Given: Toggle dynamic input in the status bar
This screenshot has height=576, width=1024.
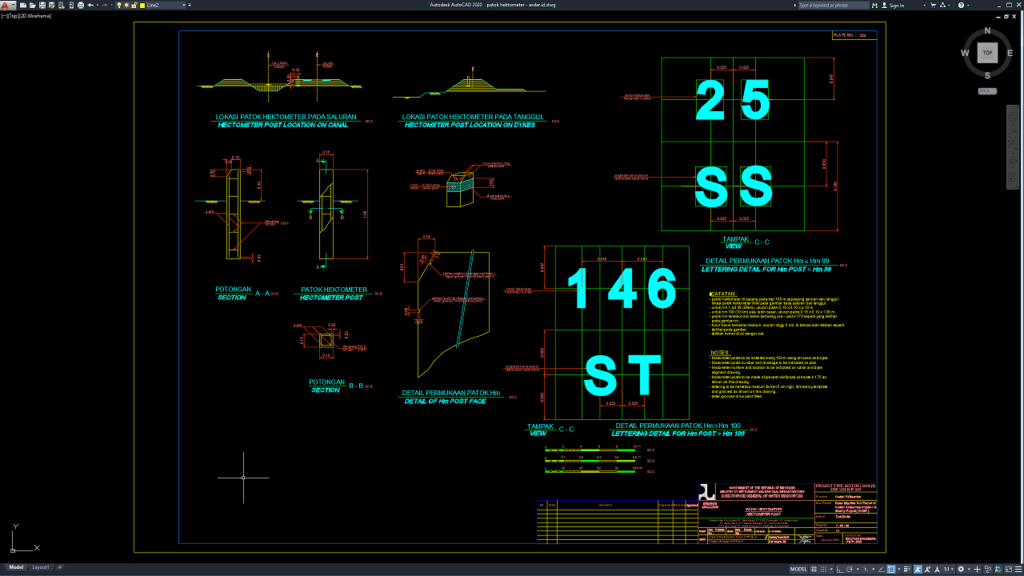Looking at the screenshot, I should tap(890, 570).
